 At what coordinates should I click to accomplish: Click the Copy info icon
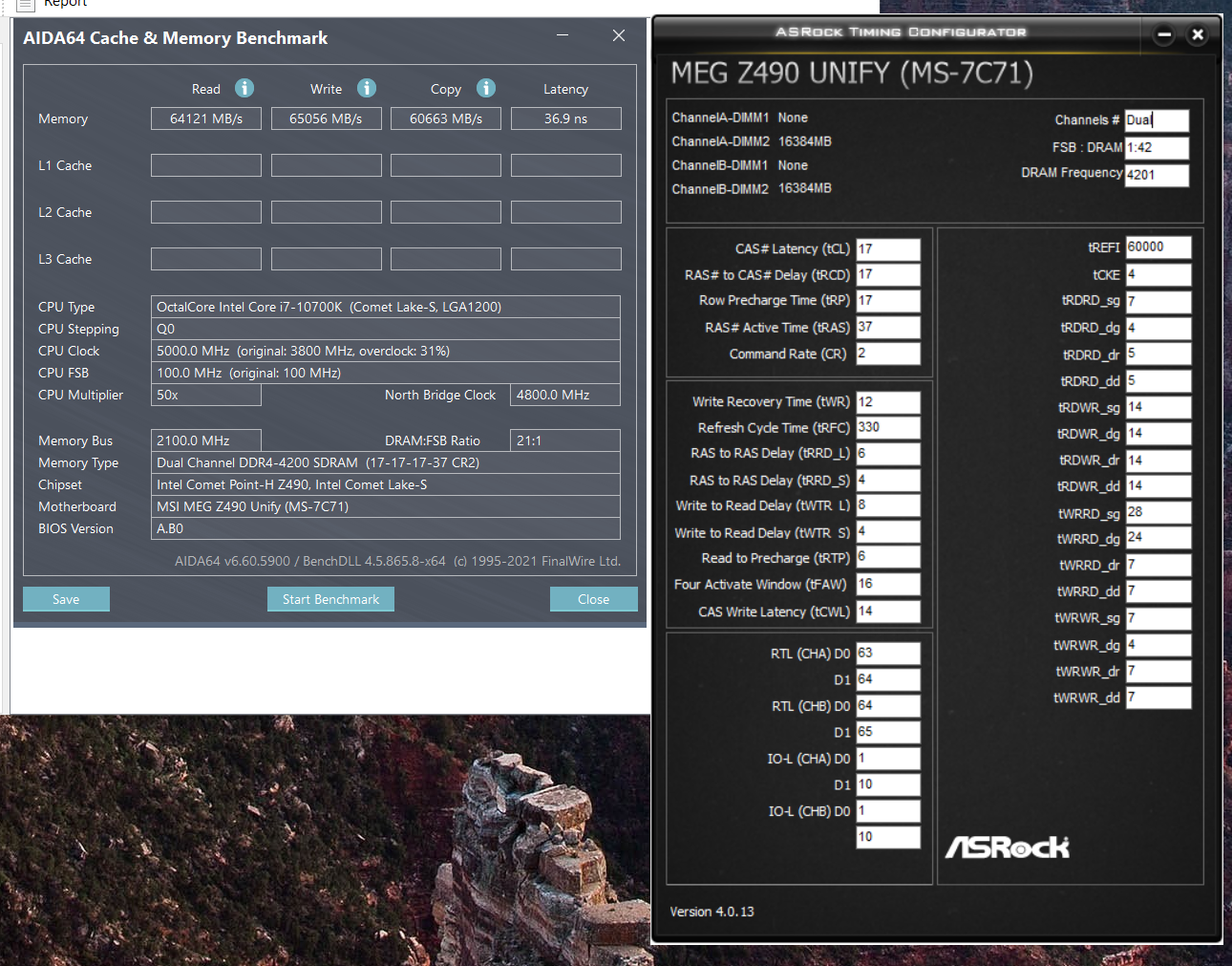486,88
